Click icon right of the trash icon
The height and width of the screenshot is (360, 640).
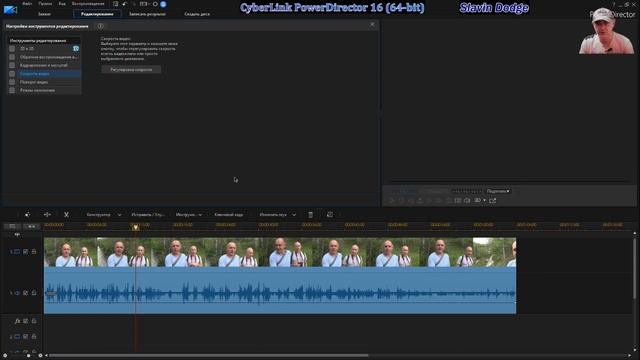point(330,214)
